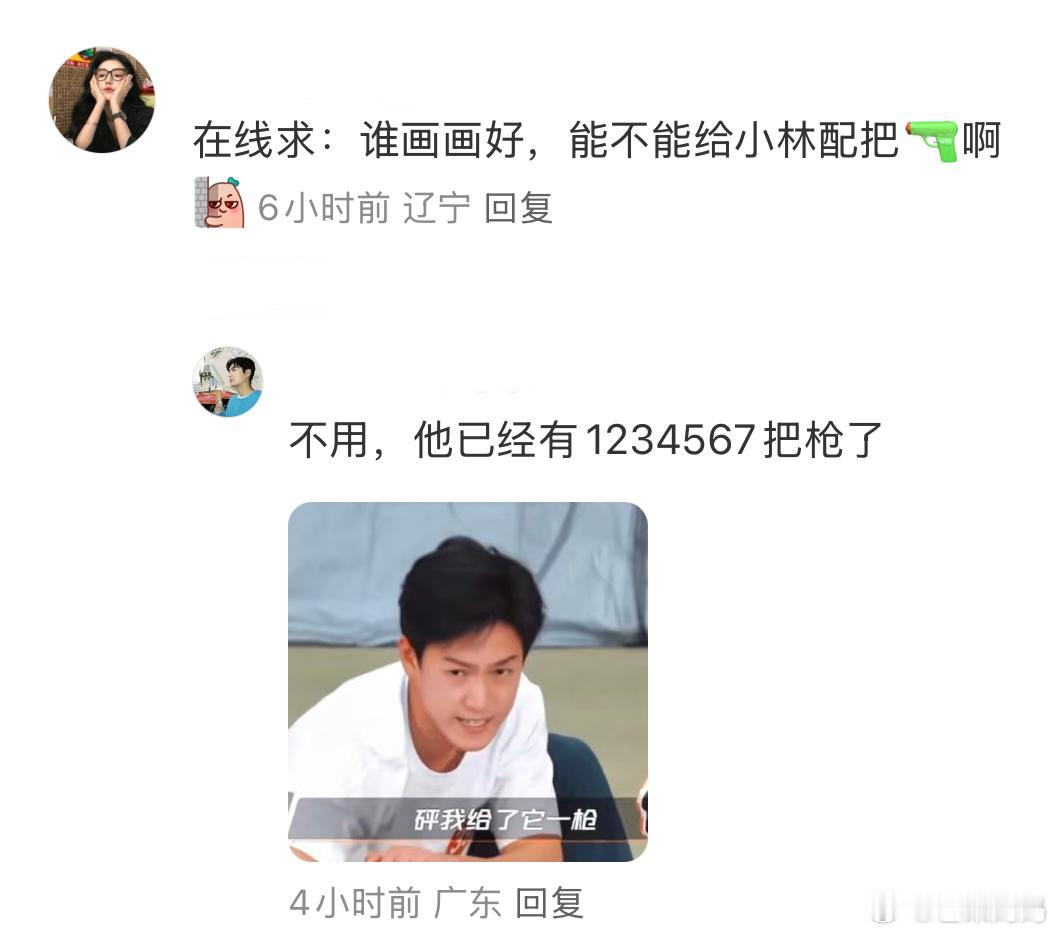Click the 6小时前 timestamp
1057x934 pixels.
point(324,208)
